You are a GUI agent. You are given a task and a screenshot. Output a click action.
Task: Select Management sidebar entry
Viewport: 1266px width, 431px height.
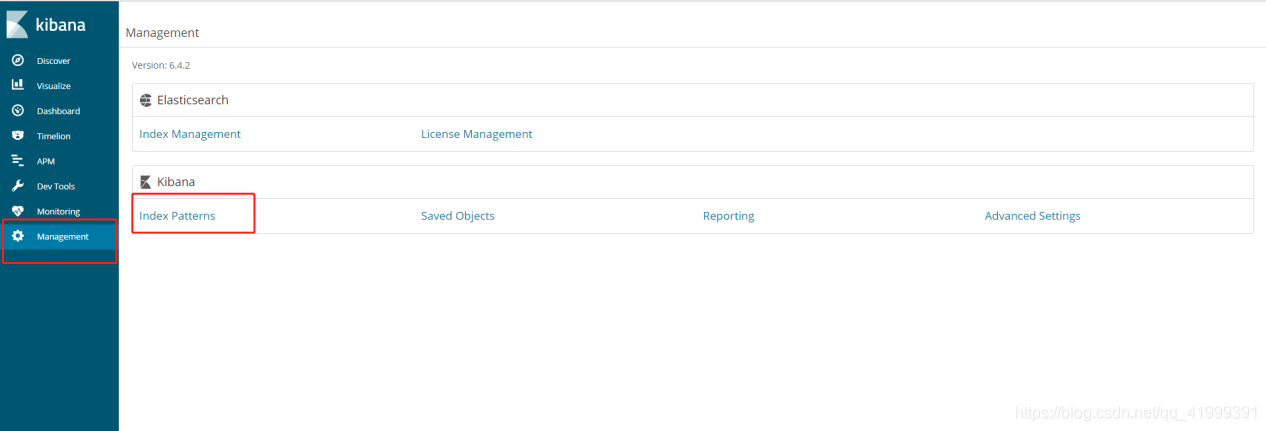[59, 236]
